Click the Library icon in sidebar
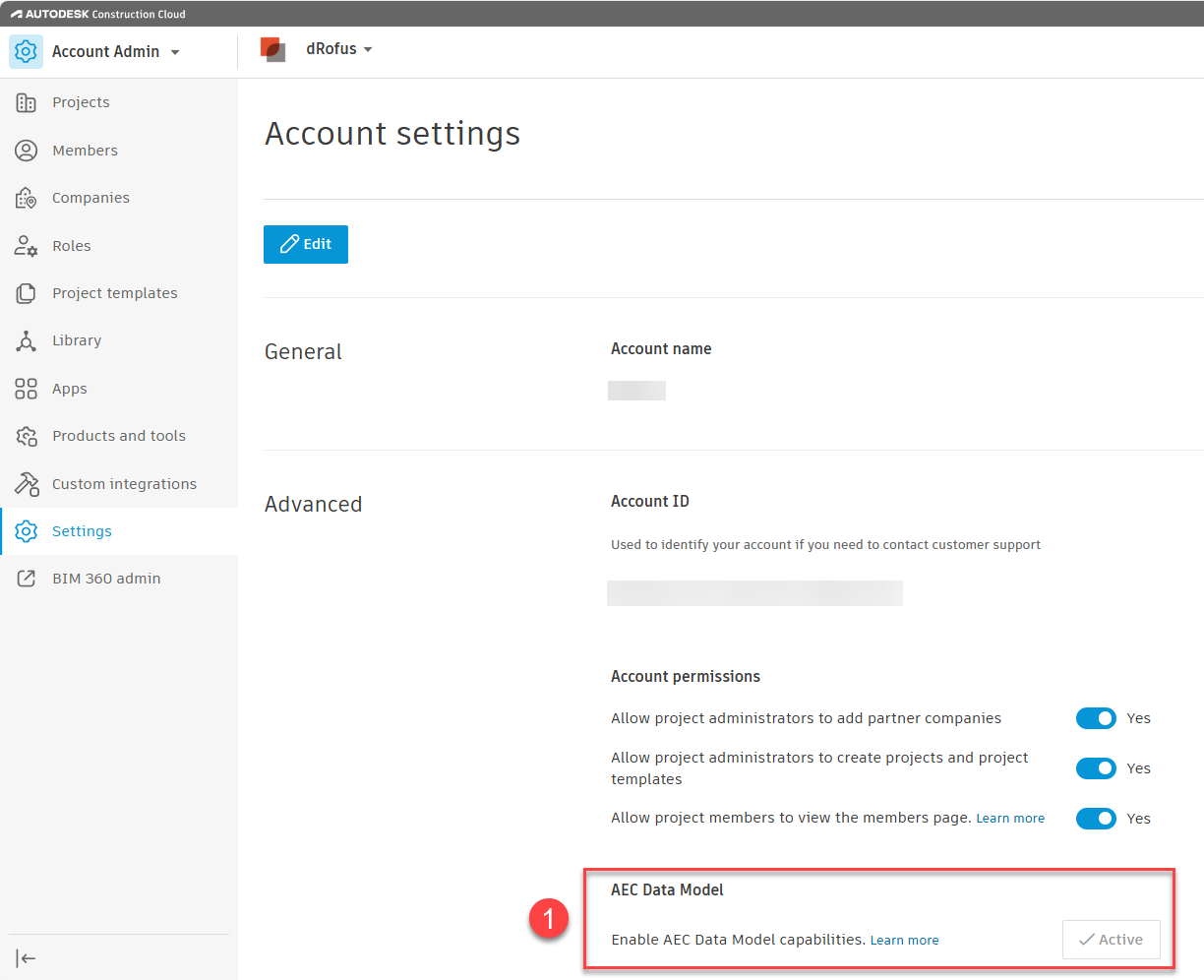Screen dimensions: 1204x980 tap(27, 340)
